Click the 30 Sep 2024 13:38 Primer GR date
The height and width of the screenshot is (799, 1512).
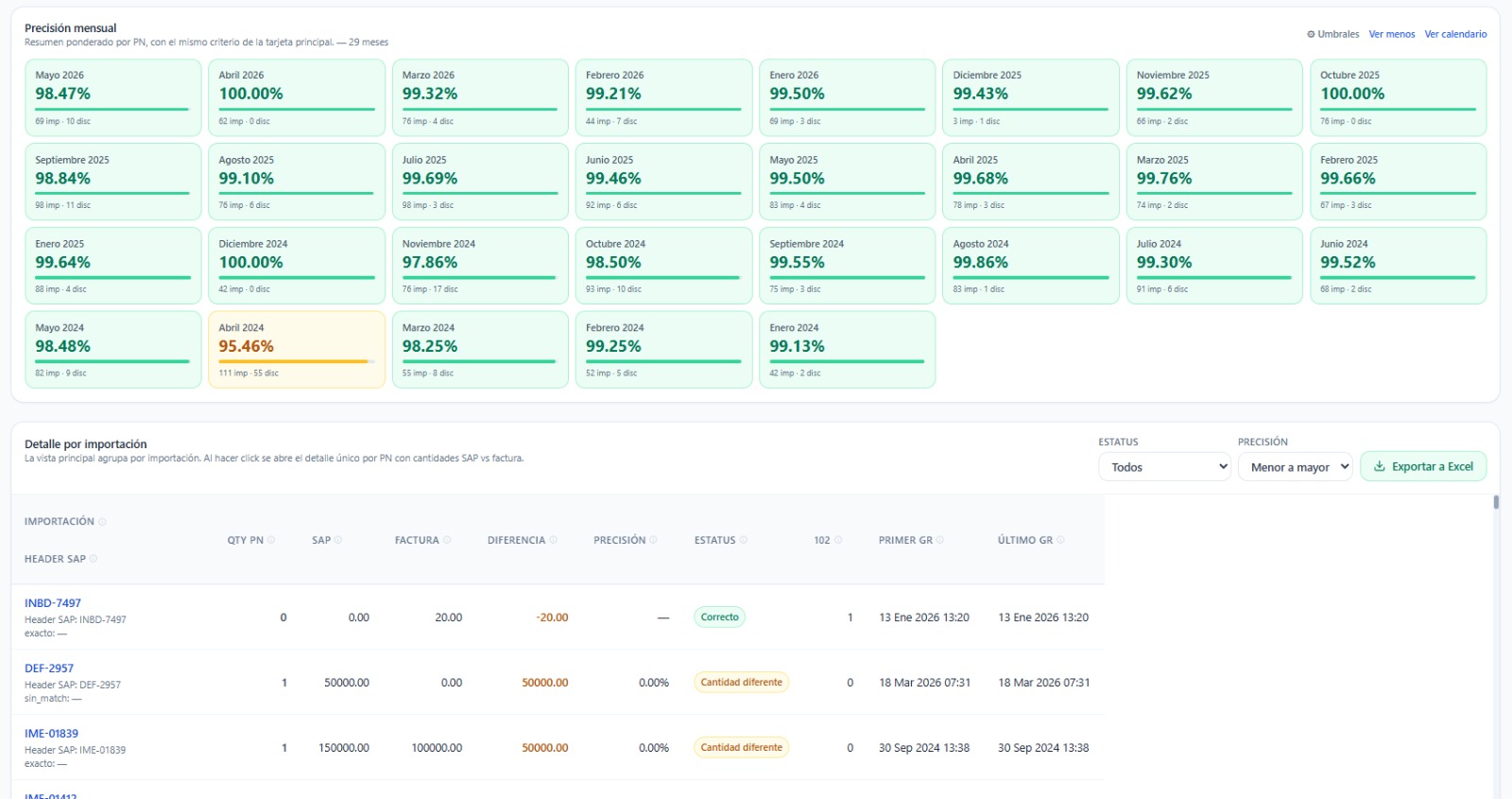(x=924, y=748)
